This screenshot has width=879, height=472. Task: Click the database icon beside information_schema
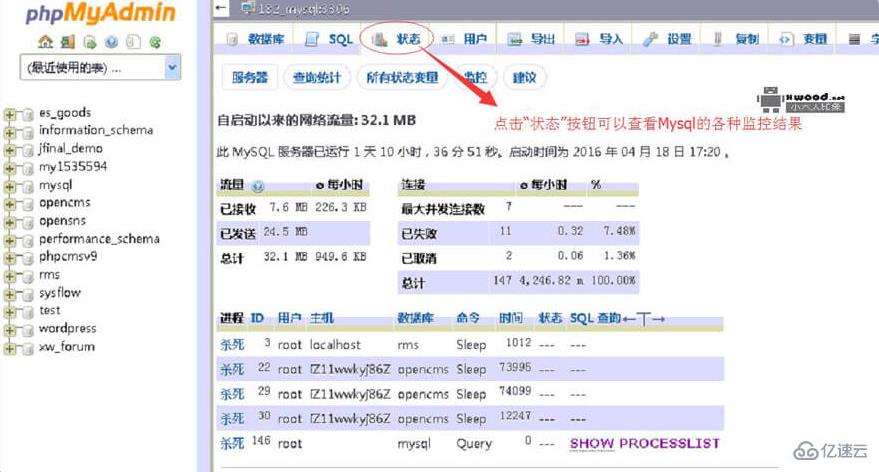coord(27,133)
